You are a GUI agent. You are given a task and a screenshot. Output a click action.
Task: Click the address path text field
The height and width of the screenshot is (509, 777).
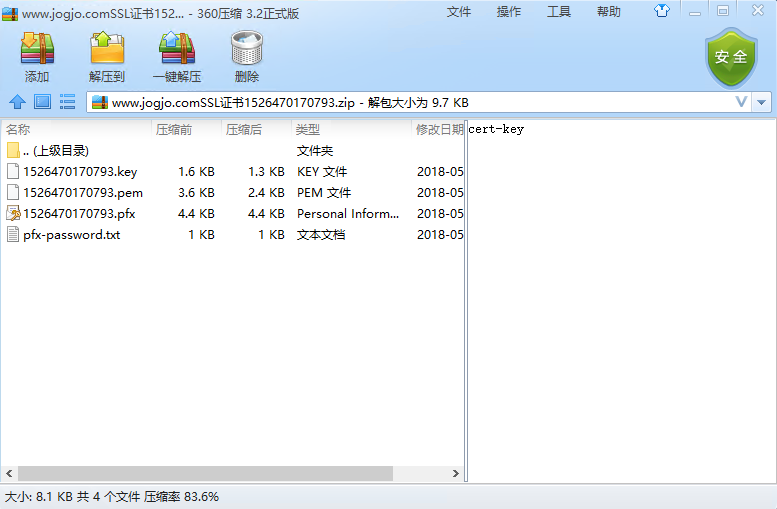tap(419, 103)
